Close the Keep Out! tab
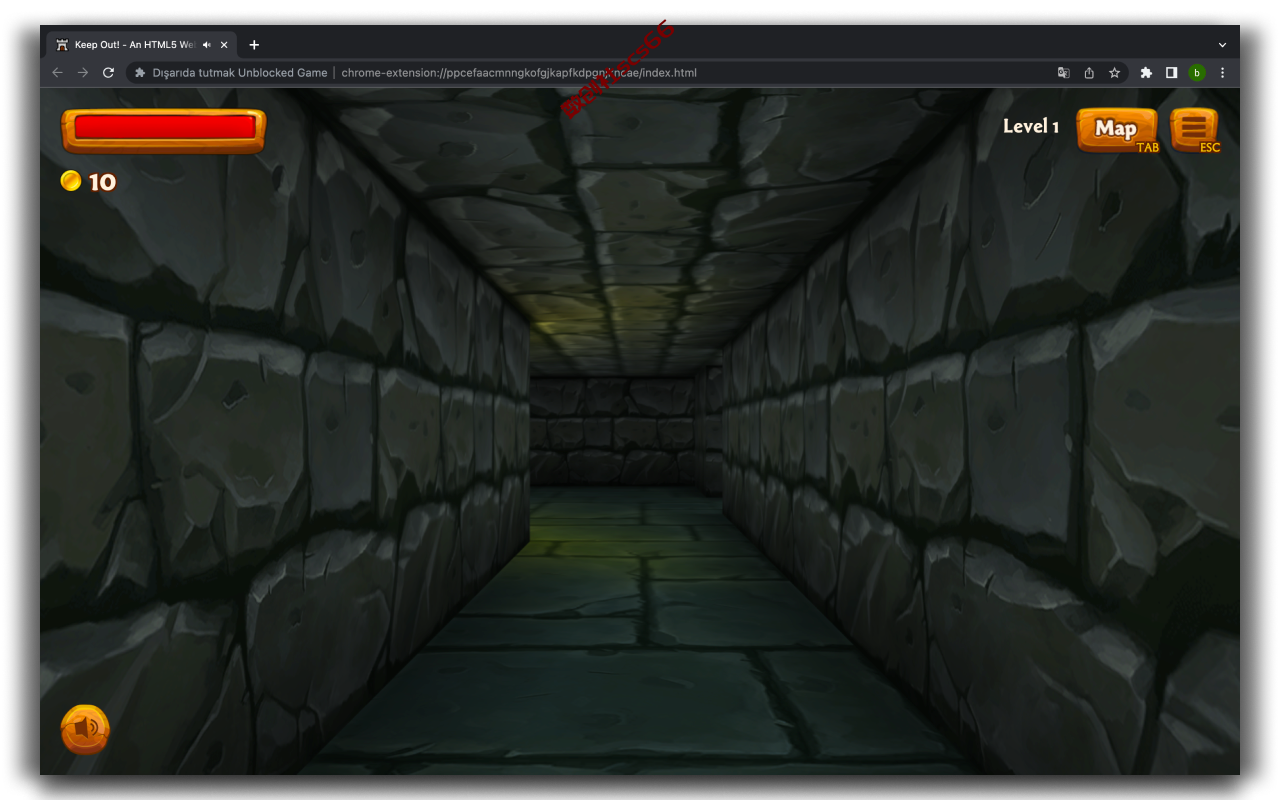 click(x=224, y=45)
